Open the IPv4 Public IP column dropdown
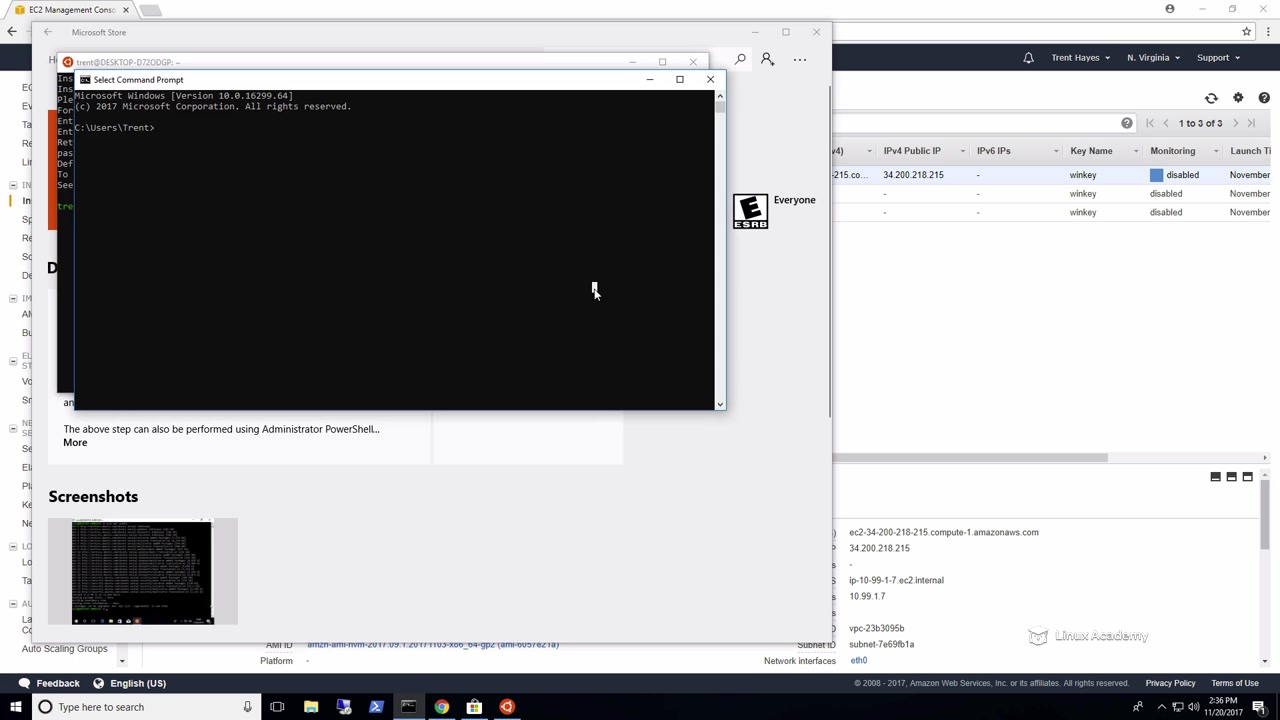Image resolution: width=1280 pixels, height=720 pixels. (963, 151)
